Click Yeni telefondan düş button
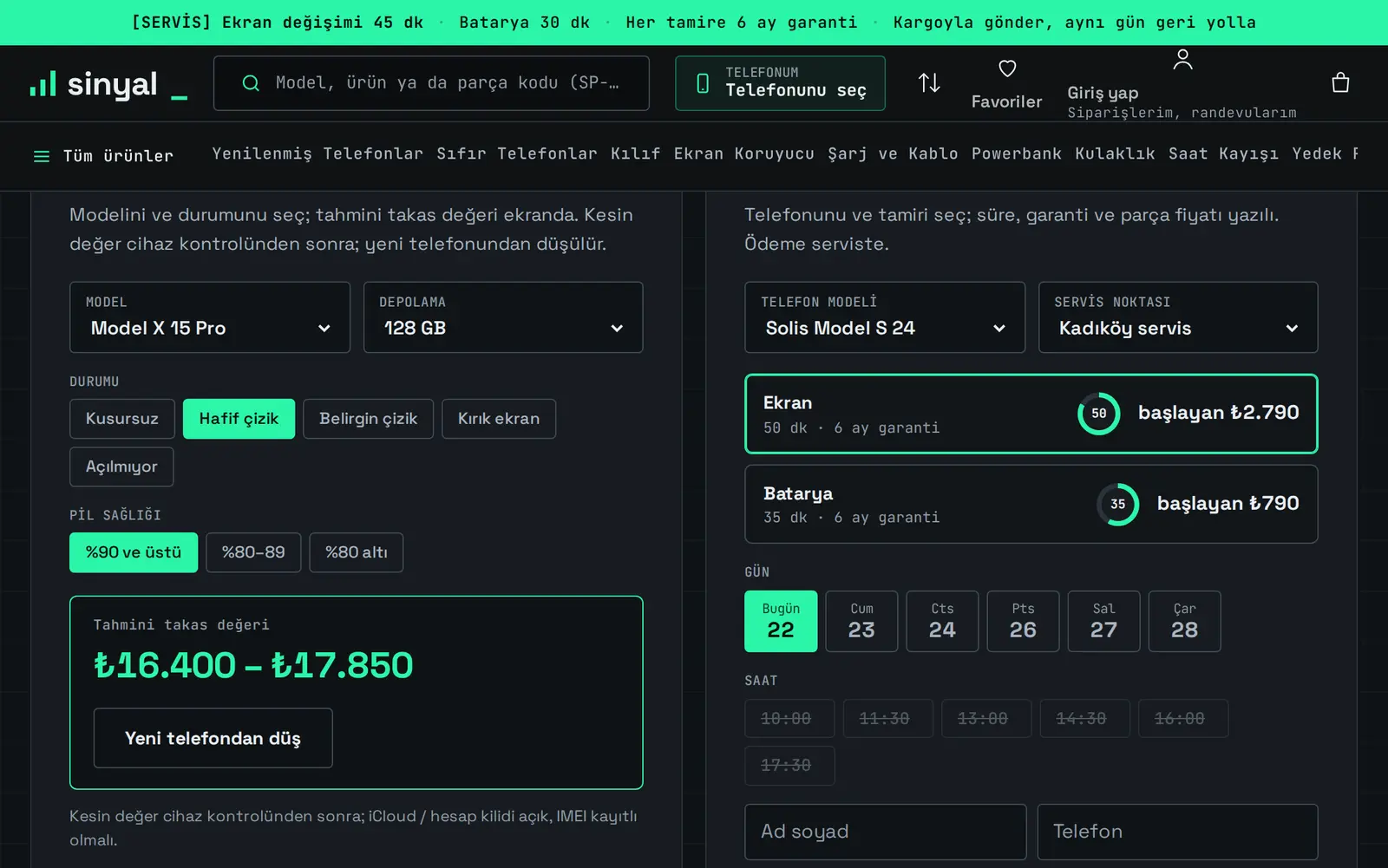This screenshot has height=868, width=1388. [x=213, y=738]
